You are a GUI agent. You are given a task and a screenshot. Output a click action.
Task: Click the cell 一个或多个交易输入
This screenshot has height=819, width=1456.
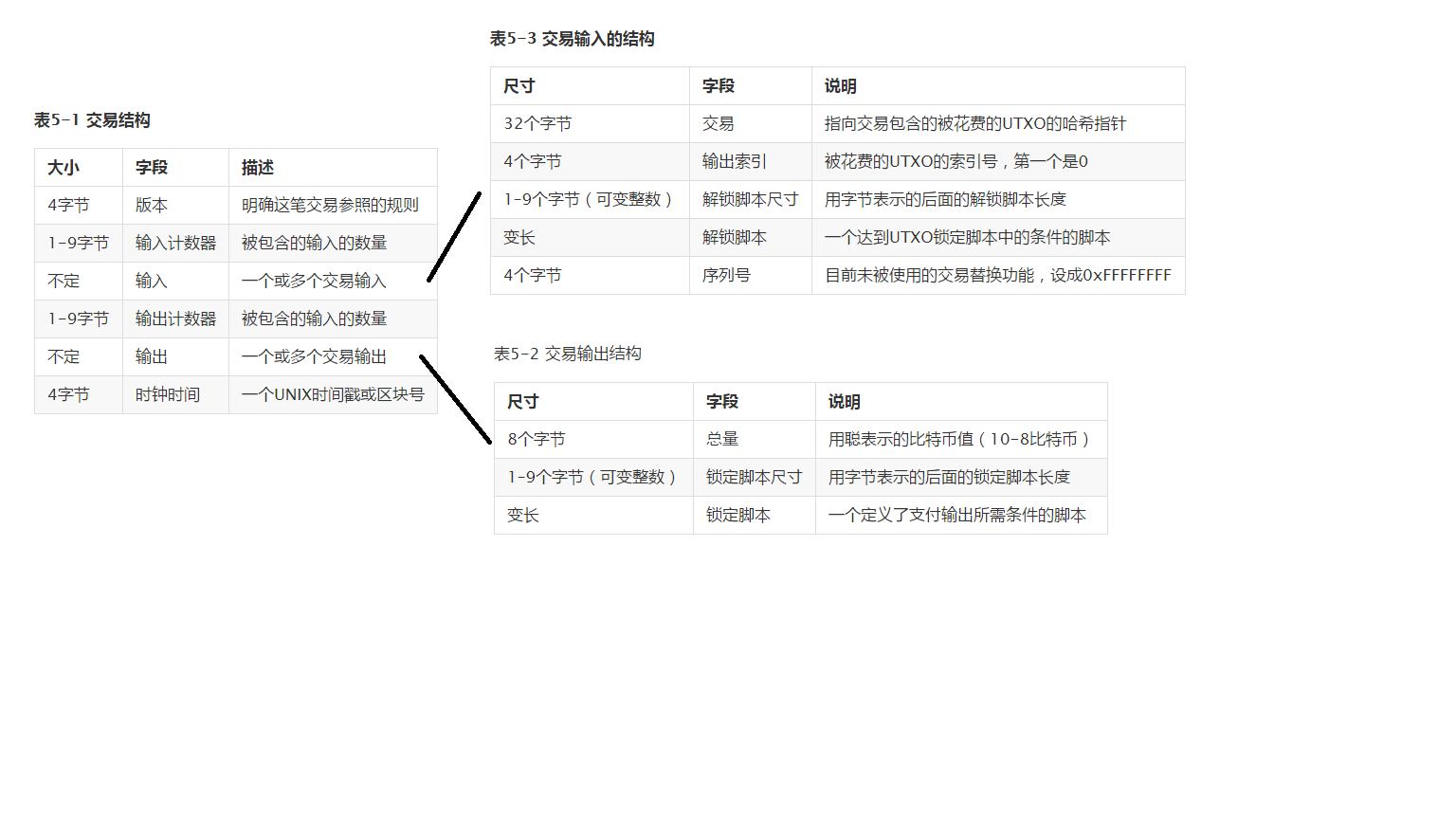(x=333, y=282)
